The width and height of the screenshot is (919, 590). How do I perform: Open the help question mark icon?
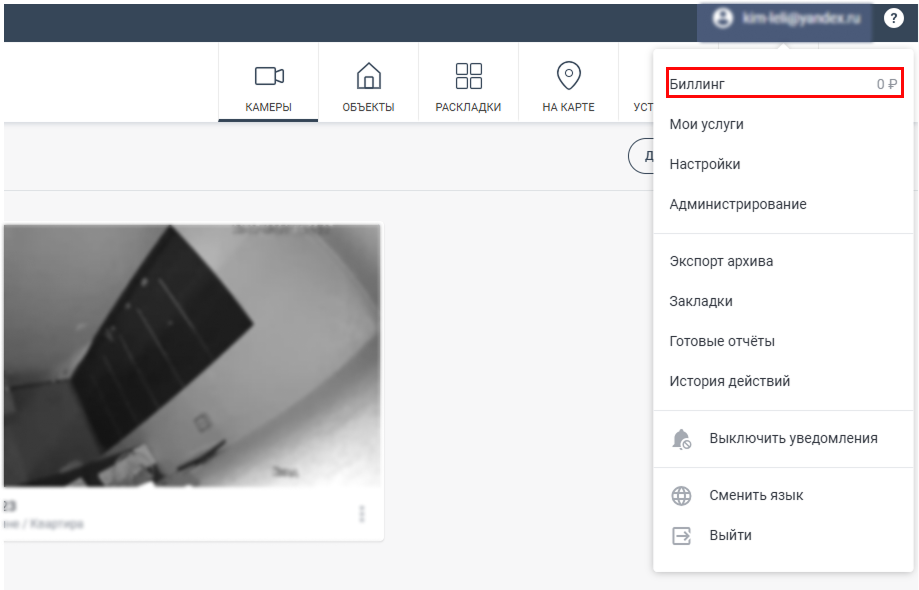coord(893,18)
